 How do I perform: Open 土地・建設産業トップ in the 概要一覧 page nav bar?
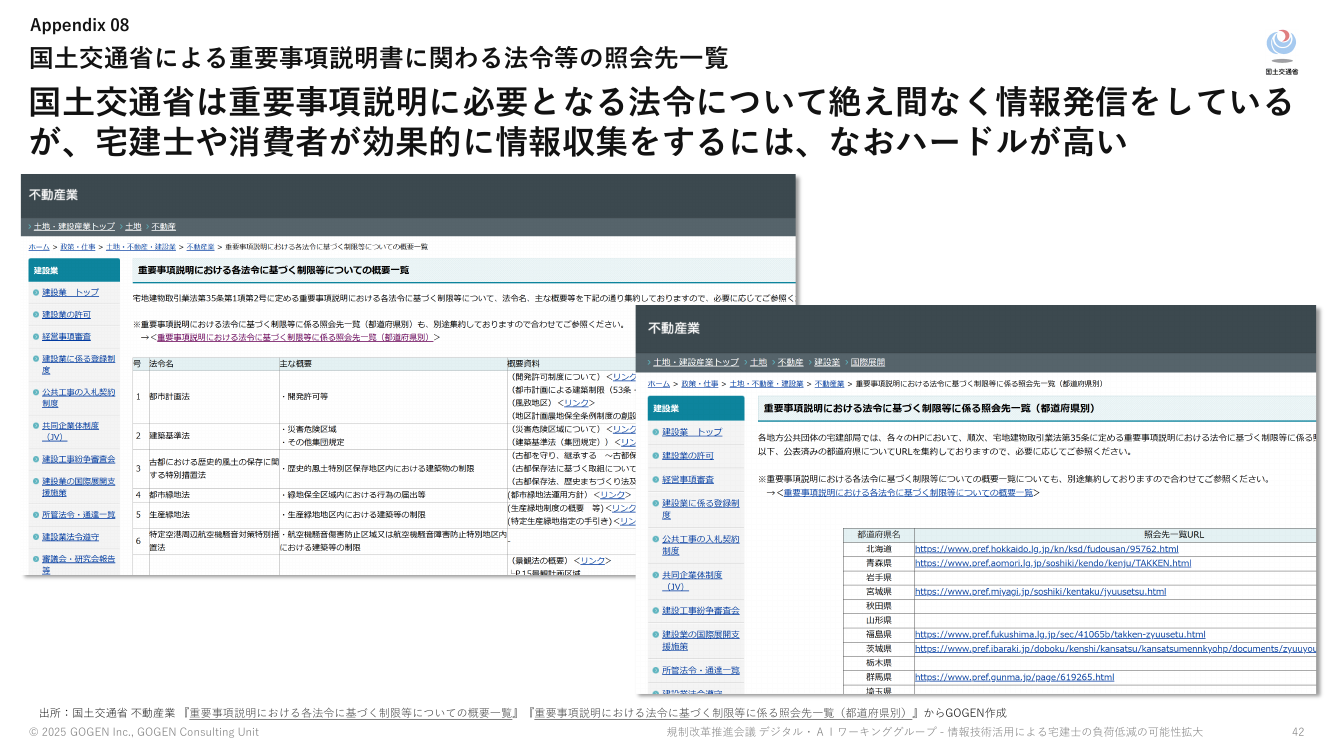(x=76, y=227)
